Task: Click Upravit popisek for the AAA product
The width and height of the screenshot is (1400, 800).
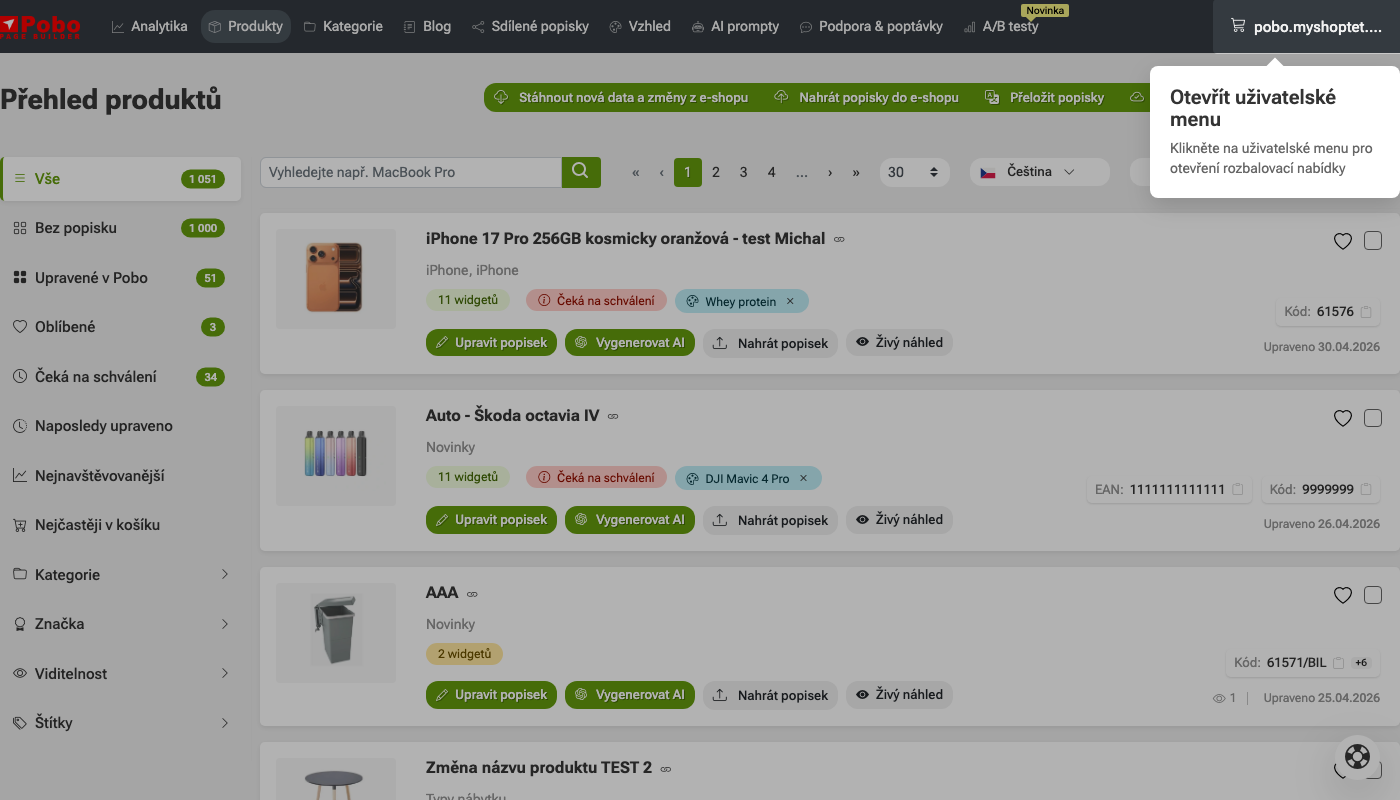Action: coord(491,695)
